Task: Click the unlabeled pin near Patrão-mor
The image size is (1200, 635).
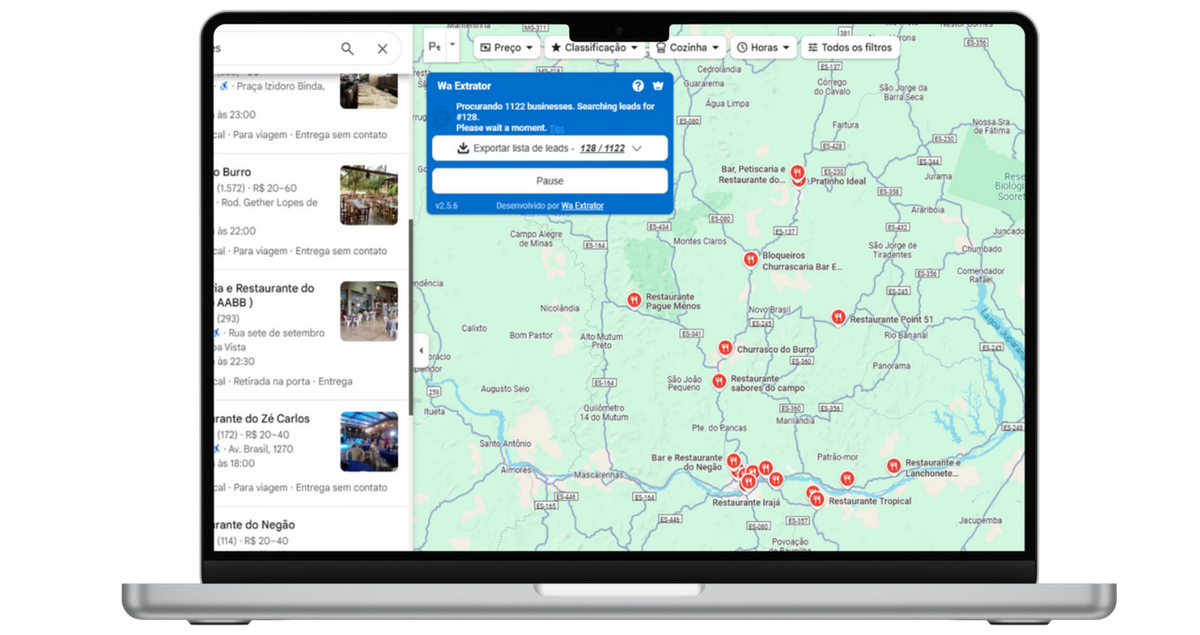Action: (847, 478)
